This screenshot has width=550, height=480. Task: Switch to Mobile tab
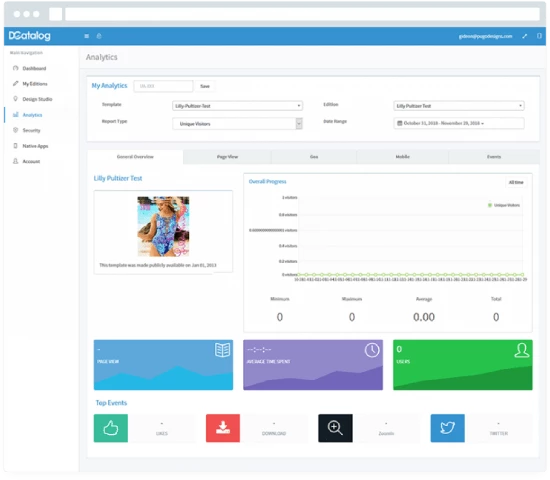pos(403,157)
